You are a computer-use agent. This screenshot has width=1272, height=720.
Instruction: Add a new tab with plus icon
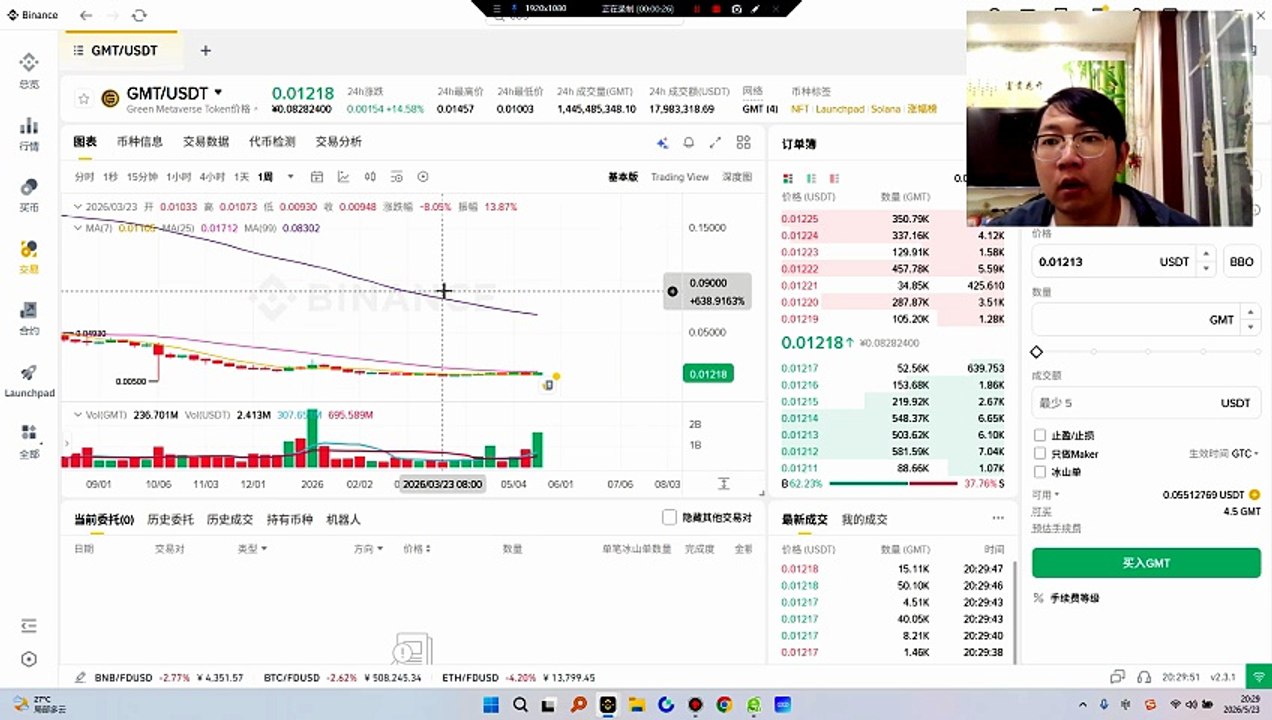(x=205, y=50)
